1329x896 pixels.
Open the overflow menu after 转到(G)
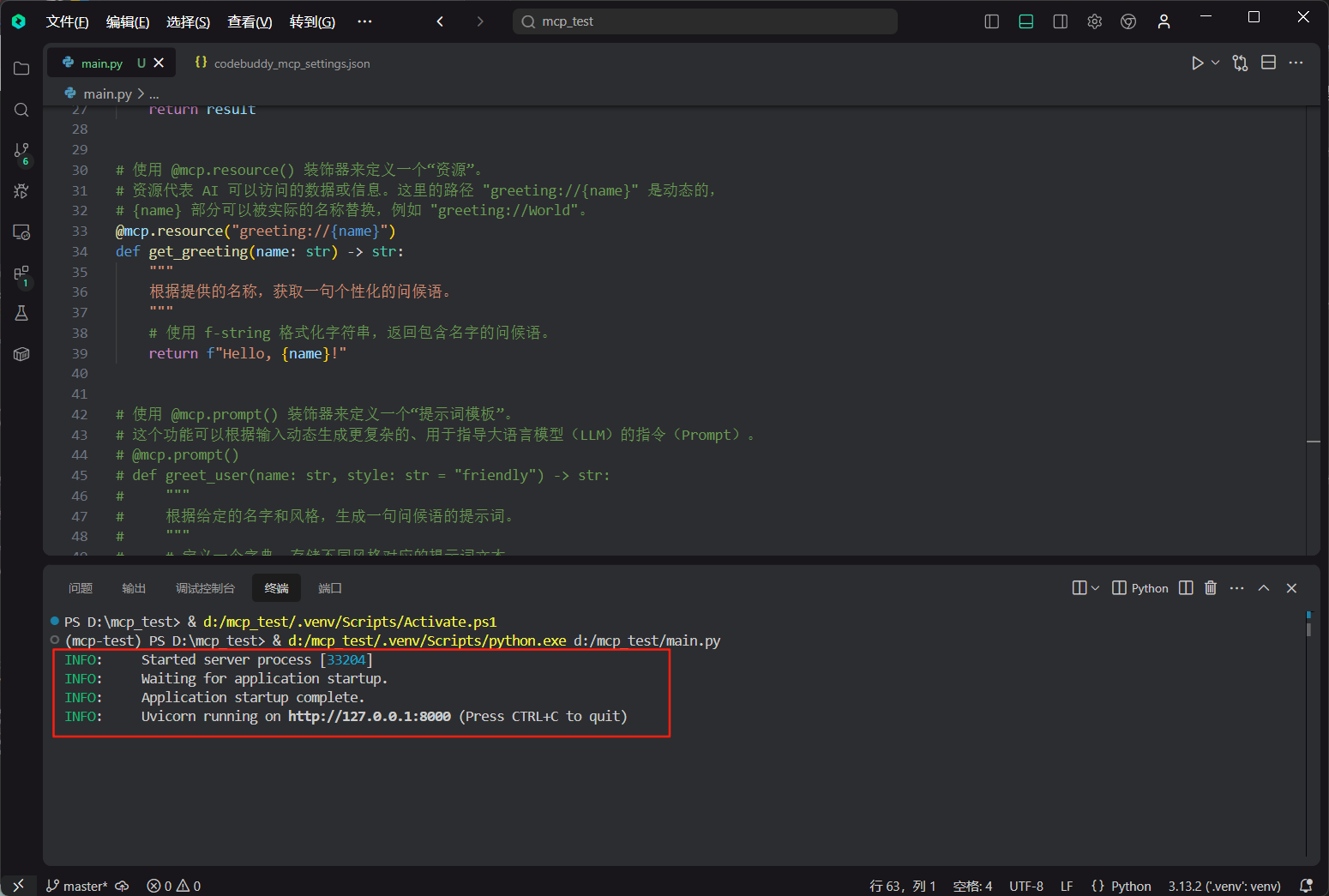(364, 21)
